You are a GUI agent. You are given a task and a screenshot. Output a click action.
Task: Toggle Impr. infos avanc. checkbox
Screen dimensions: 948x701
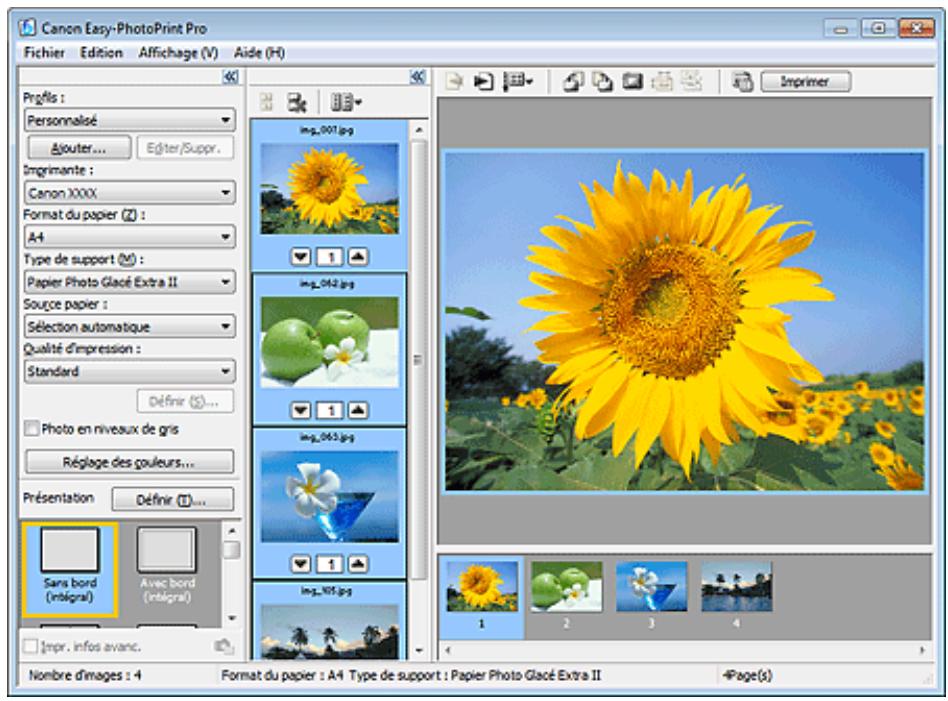tap(30, 647)
